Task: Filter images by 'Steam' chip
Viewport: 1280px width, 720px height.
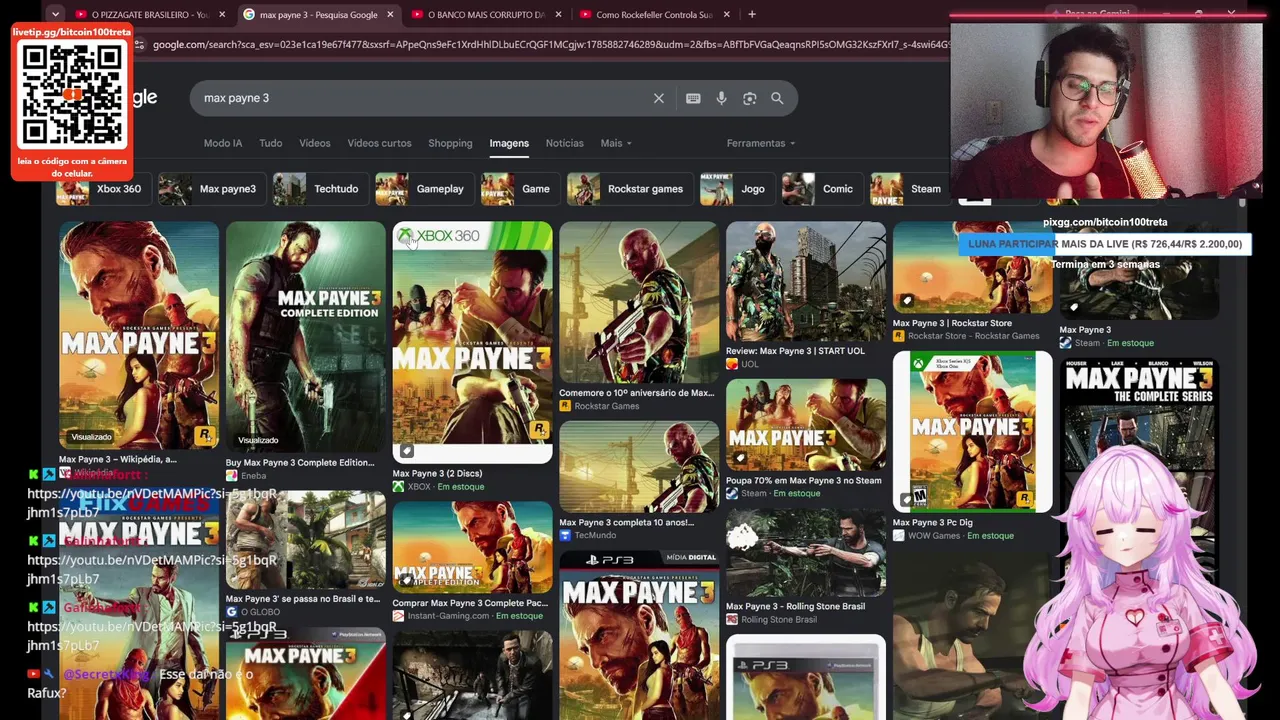Action: (x=909, y=189)
